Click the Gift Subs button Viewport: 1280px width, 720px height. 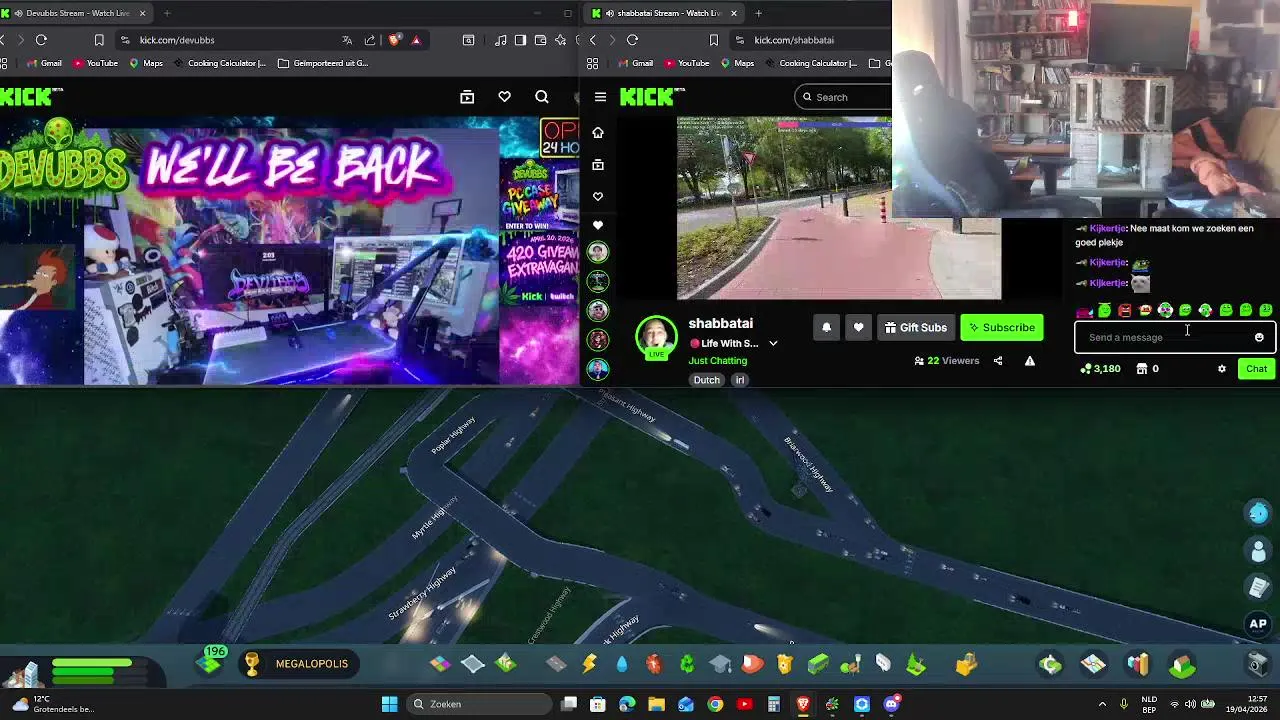(916, 328)
